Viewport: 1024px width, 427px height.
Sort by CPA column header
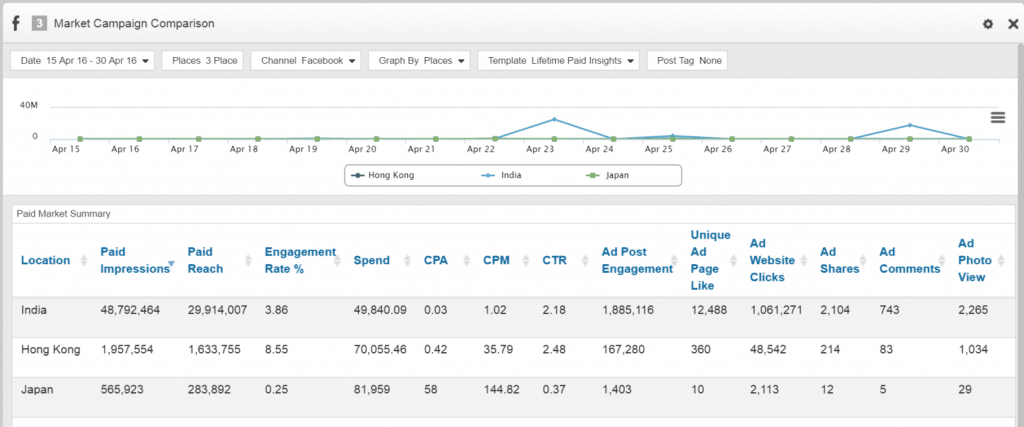(x=436, y=261)
